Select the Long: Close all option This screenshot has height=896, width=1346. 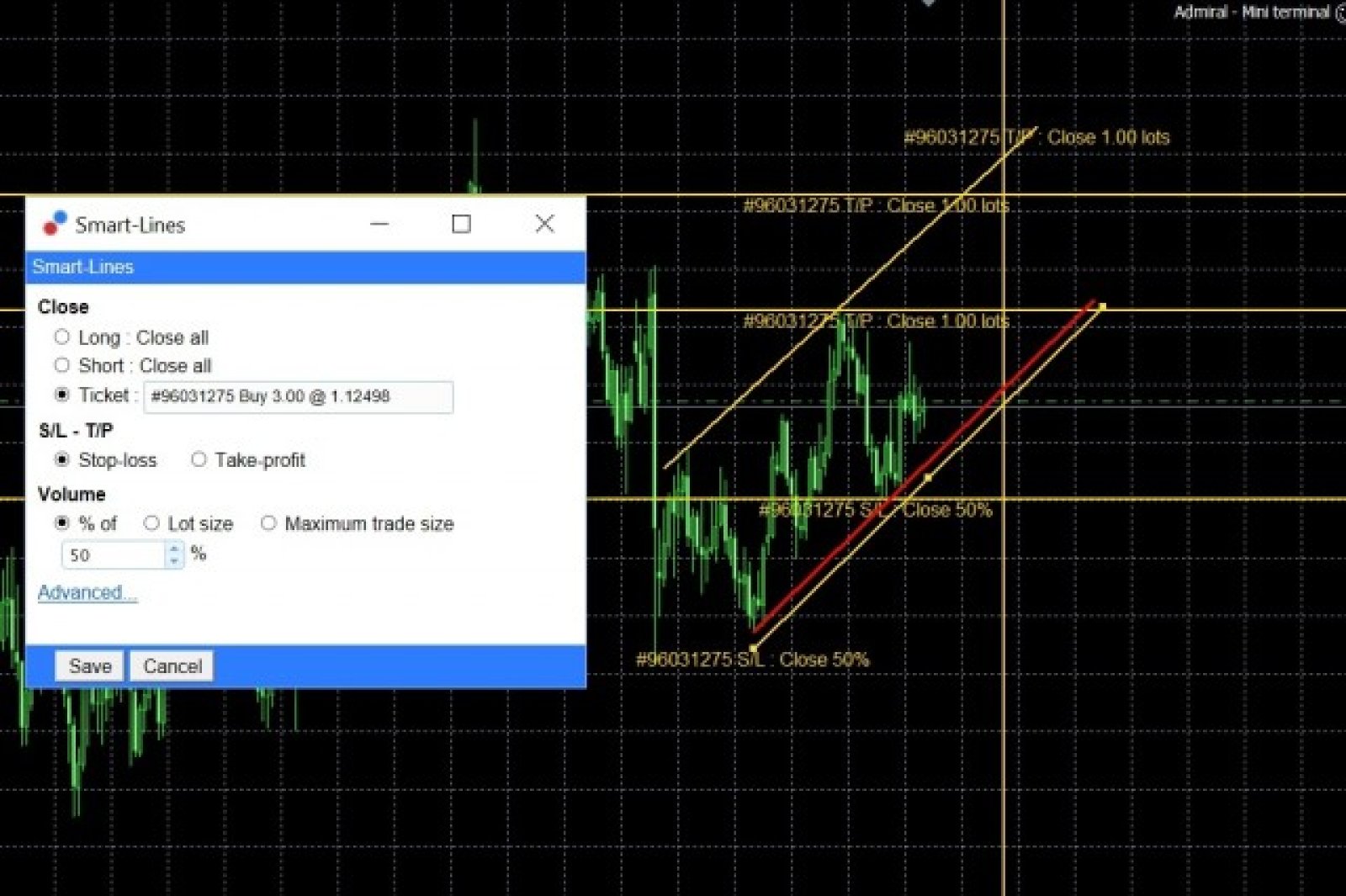click(x=61, y=337)
